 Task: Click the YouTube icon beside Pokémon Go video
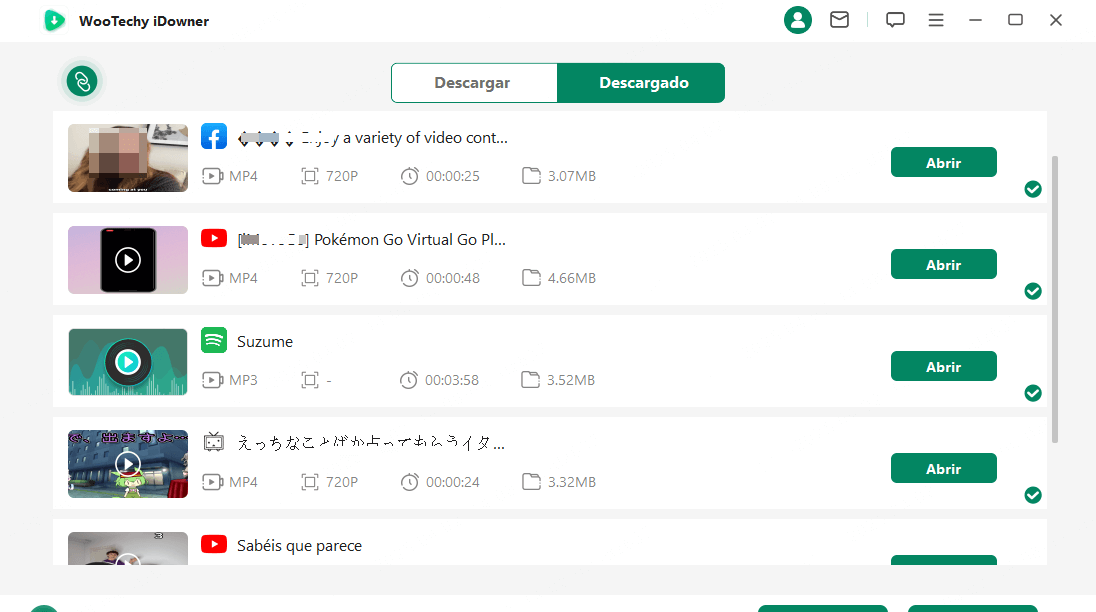(213, 238)
